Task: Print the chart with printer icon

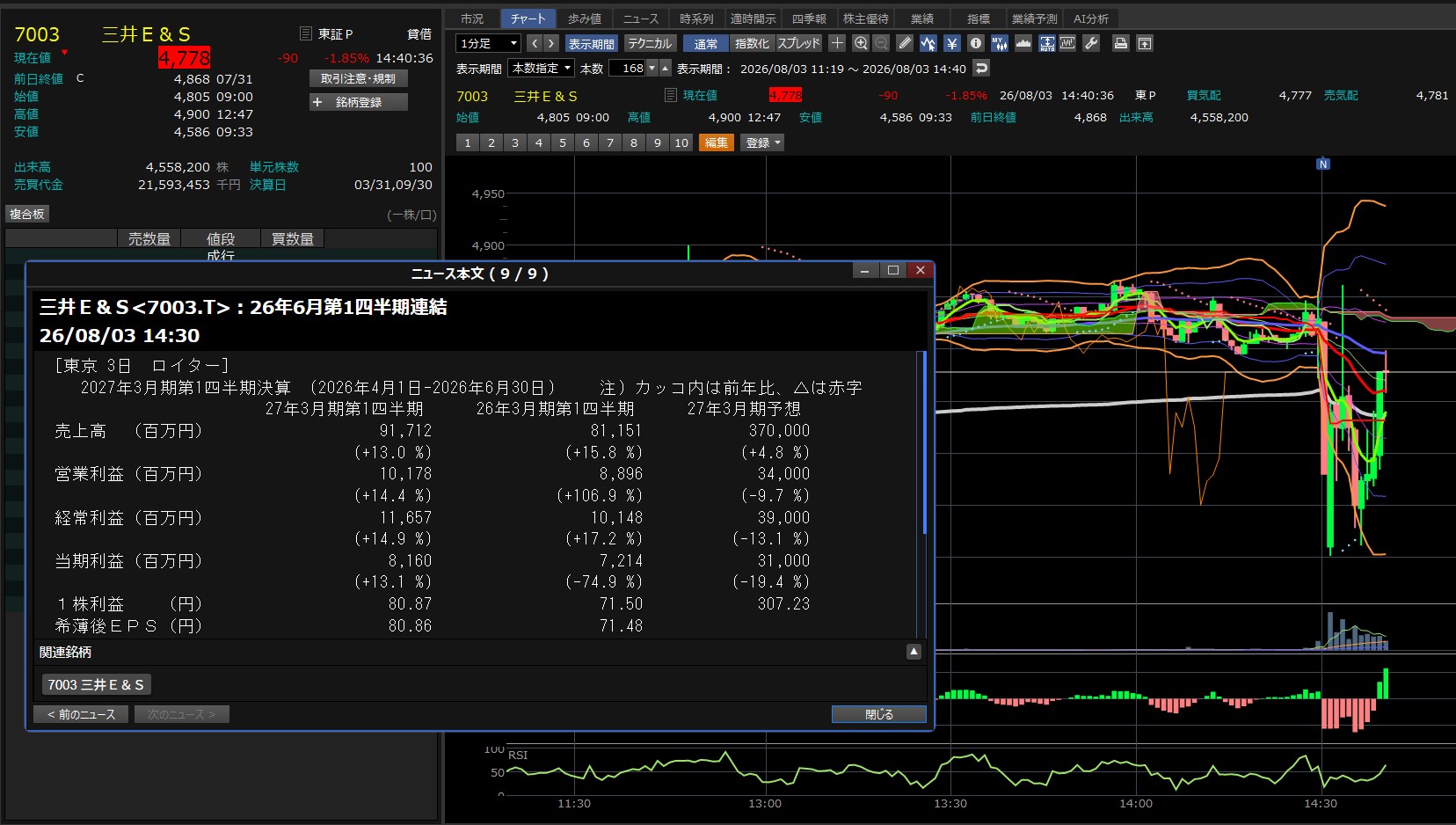Action: [1121, 43]
